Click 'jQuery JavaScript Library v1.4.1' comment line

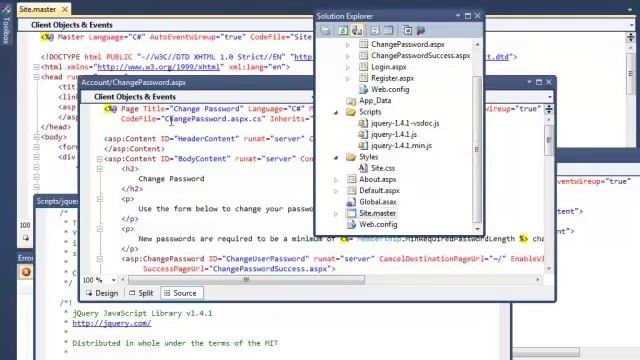(x=142, y=313)
